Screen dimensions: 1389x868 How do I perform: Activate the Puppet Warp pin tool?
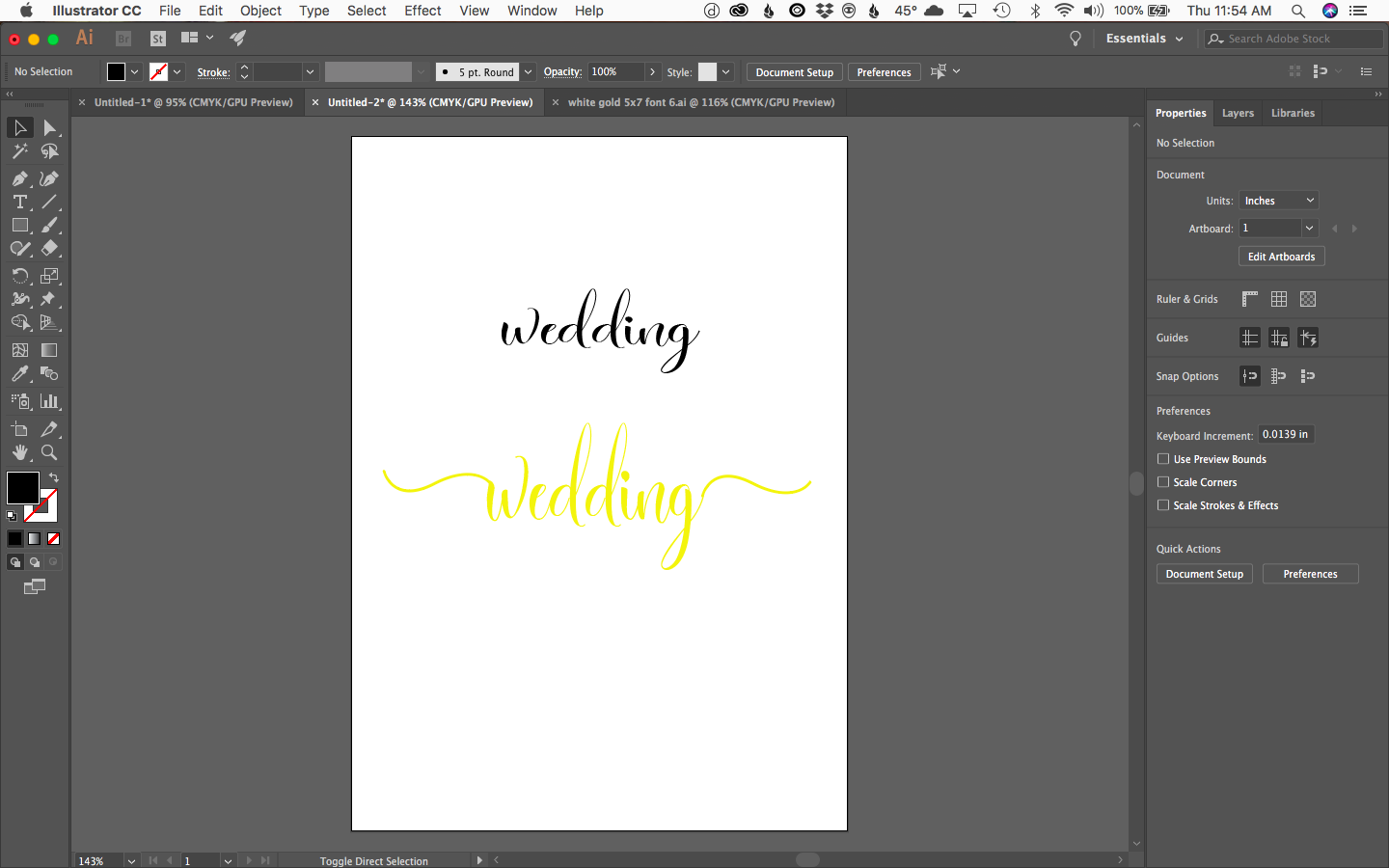click(49, 299)
